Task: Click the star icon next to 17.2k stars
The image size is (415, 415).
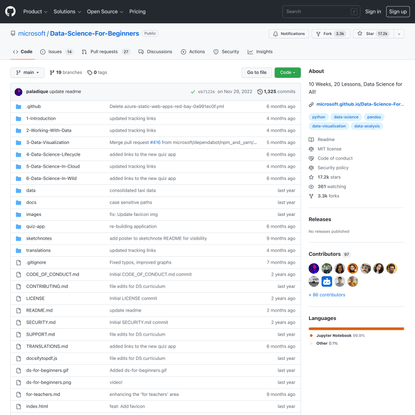Action: click(311, 177)
